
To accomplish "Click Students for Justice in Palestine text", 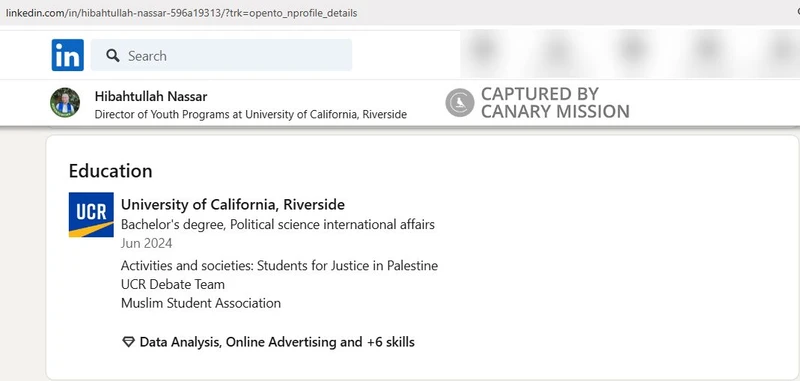I will (347, 266).
